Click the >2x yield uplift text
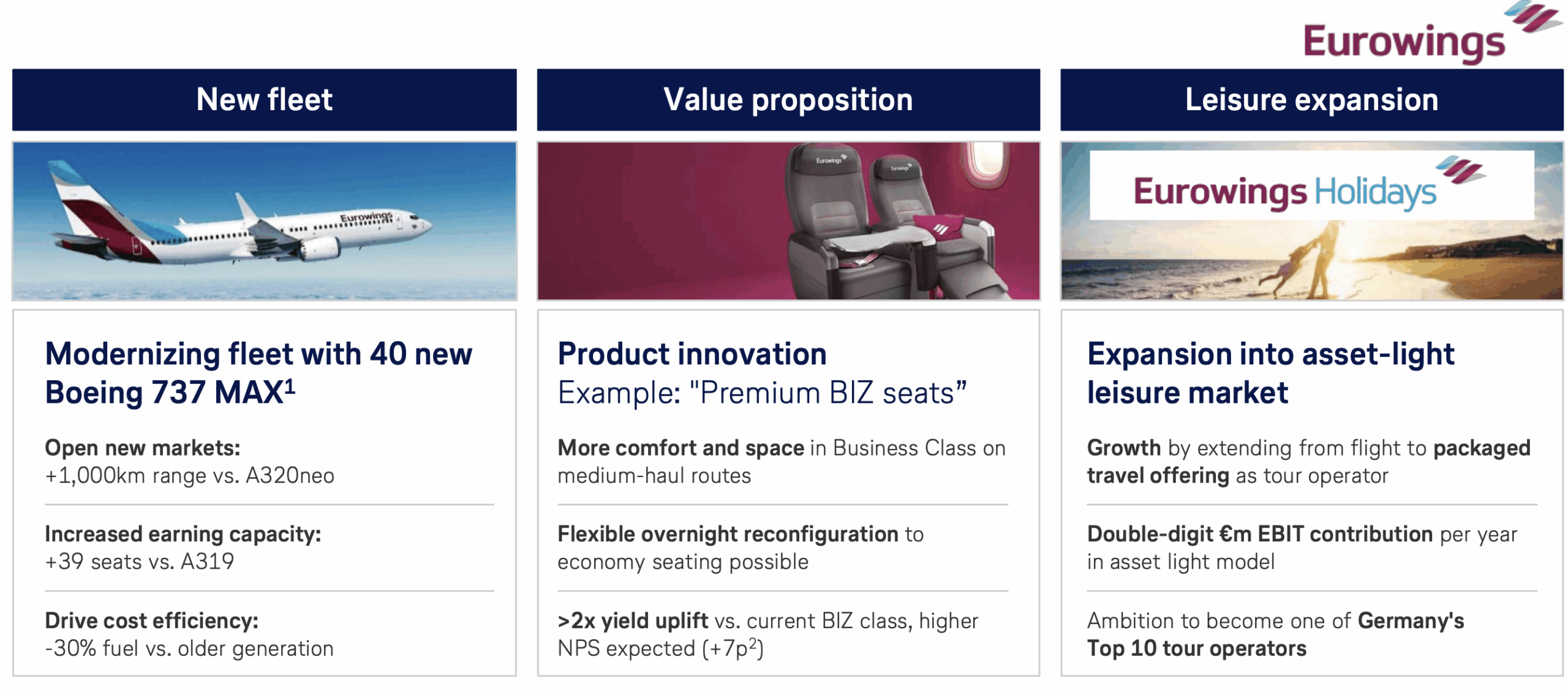 [x=632, y=621]
